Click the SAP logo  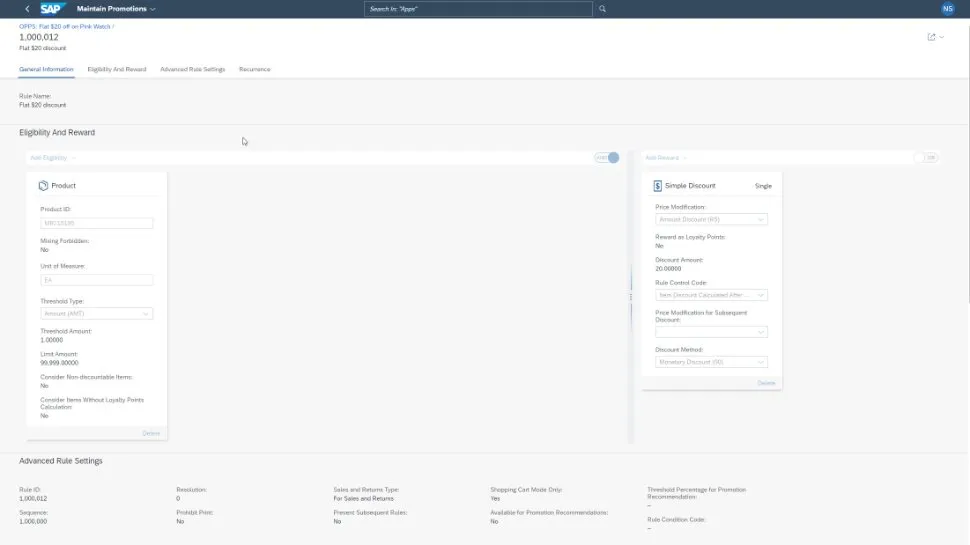tap(53, 9)
